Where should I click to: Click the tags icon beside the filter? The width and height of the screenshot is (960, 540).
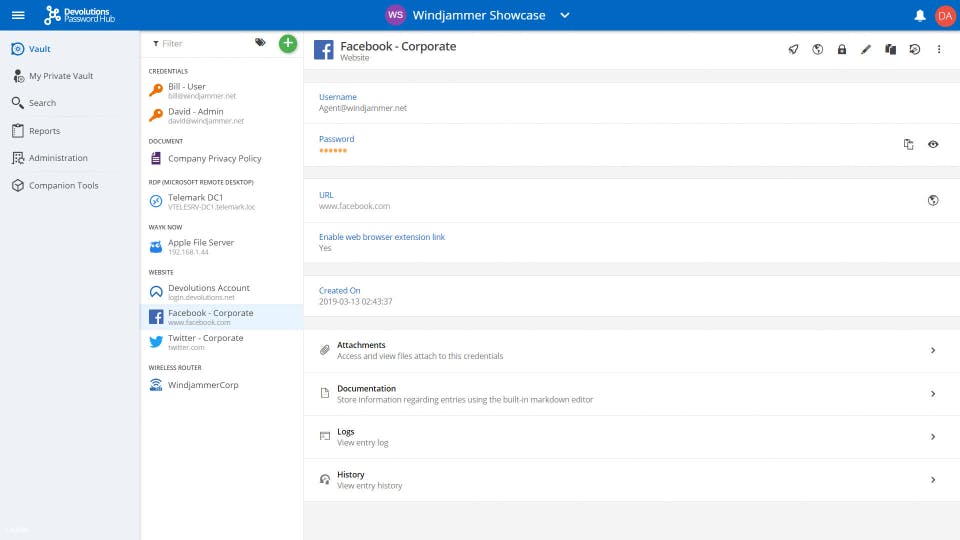[260, 43]
